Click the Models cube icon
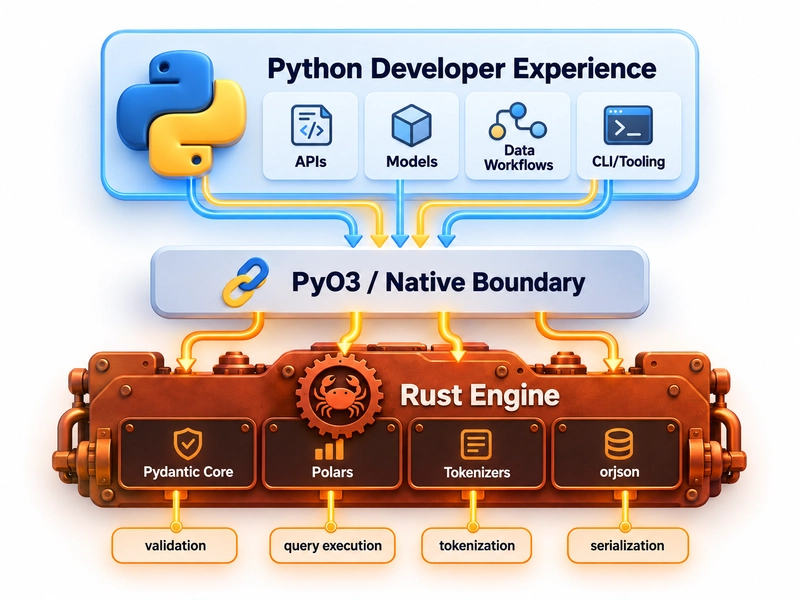800x600 pixels. pos(412,125)
